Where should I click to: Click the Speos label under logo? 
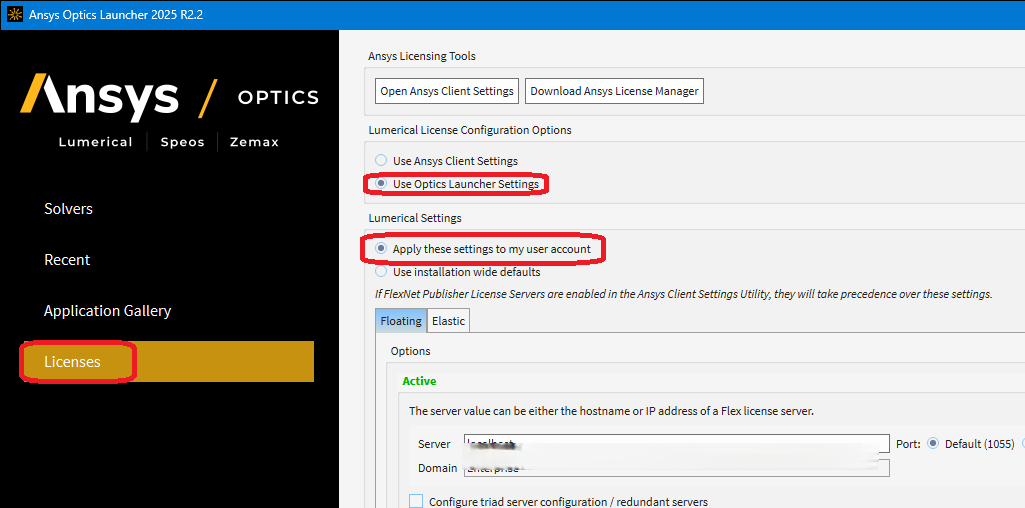[x=182, y=142]
